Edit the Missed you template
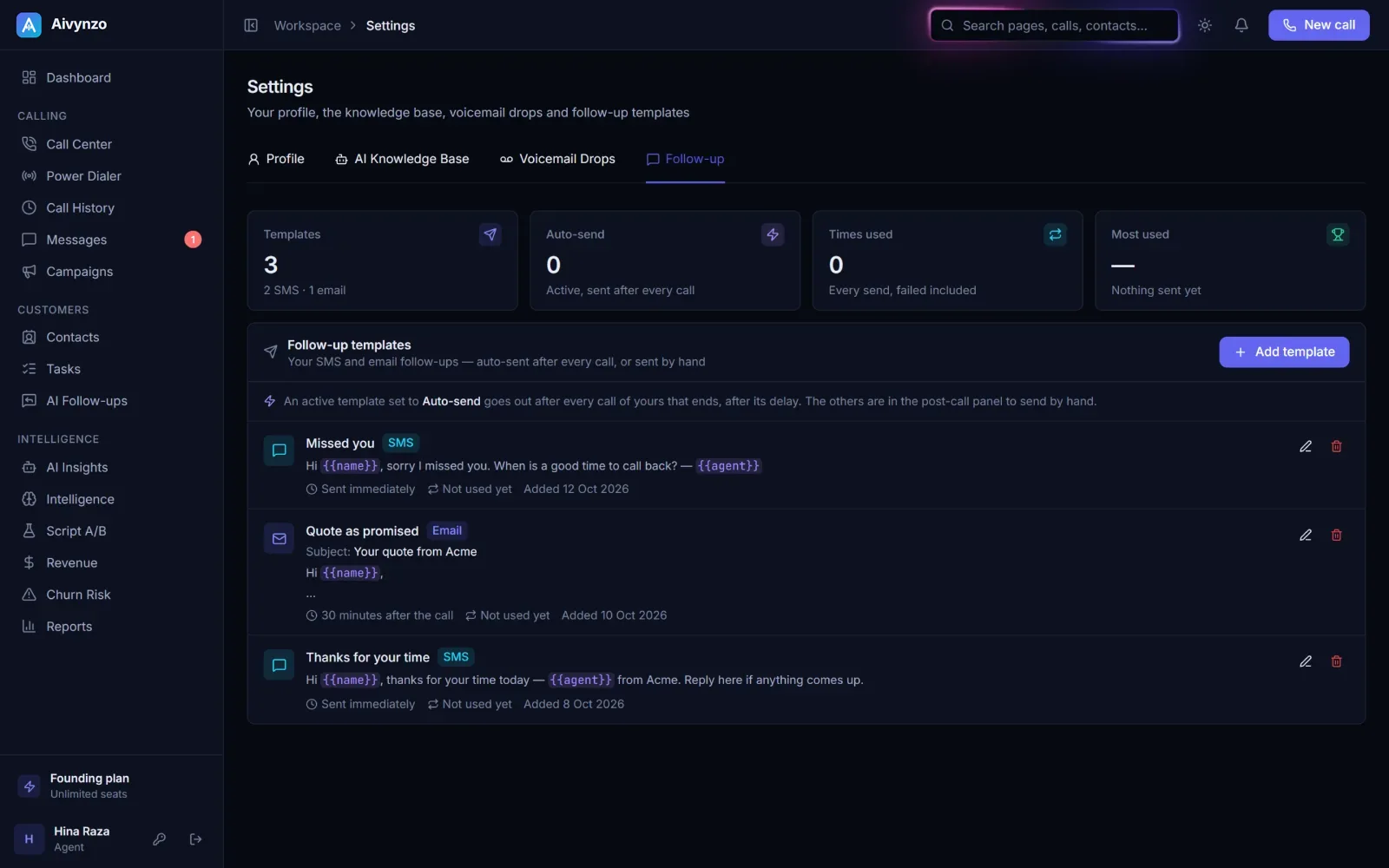The image size is (1389, 868). 1306,446
